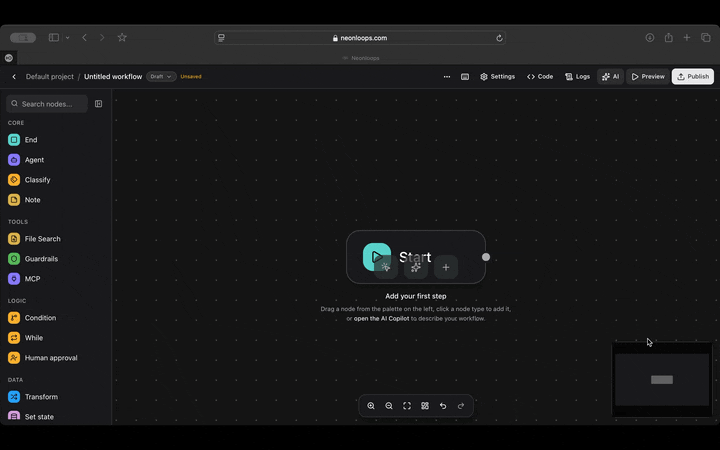Screen dimensions: 720x450
Task: Click the sparkle AI button on Start node
Action: [x=416, y=267]
